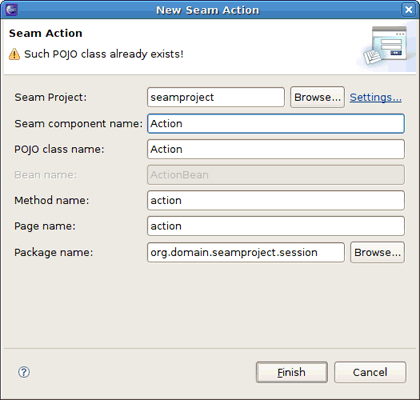The height and width of the screenshot is (400, 420).
Task: Click the 'Such POJO class already exists!' message
Action: 104,54
